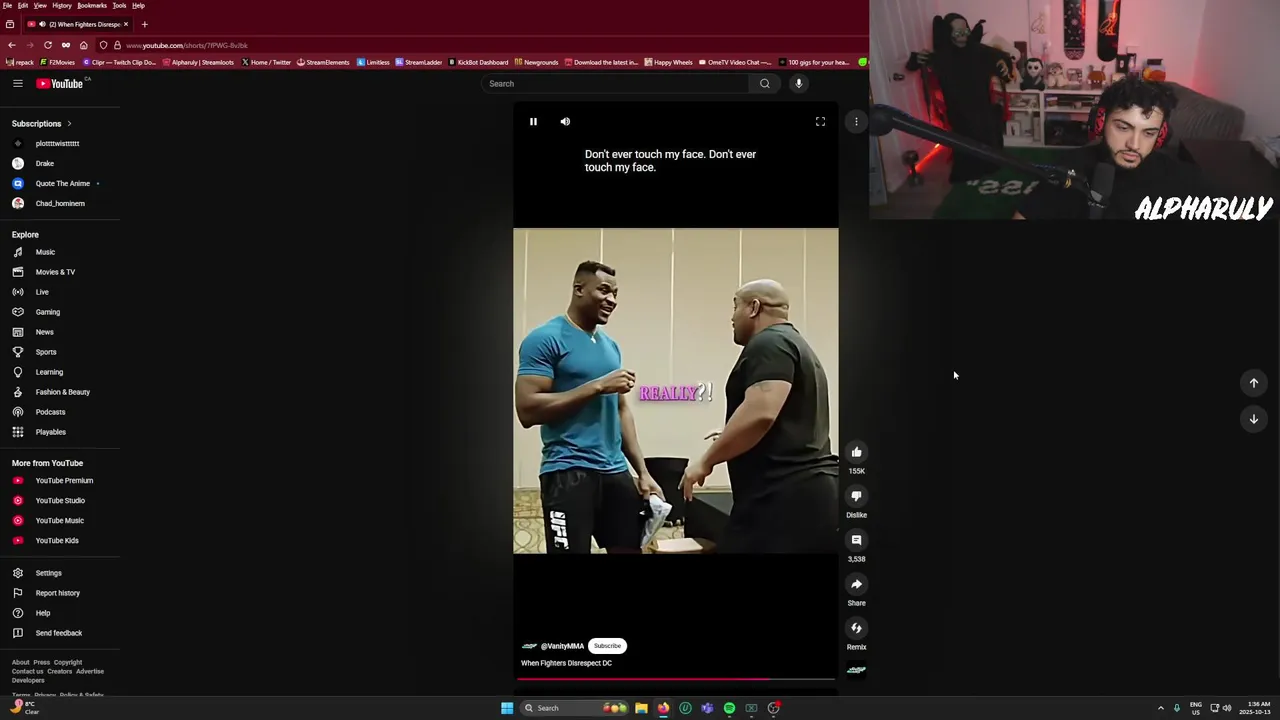The image size is (1280, 720).
Task: Open YouTube Kids
Action: 57,540
